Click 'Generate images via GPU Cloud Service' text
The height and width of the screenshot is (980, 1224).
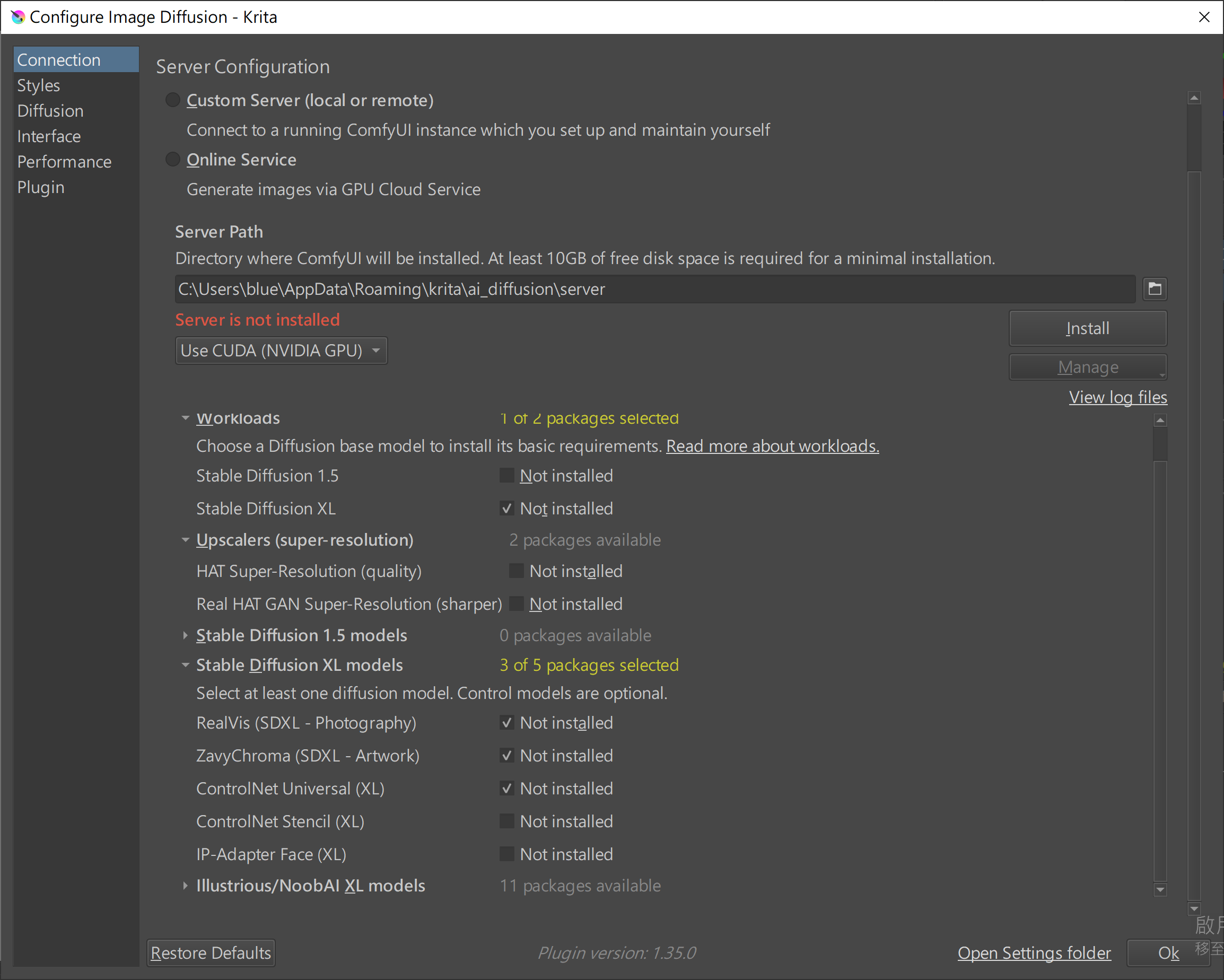(333, 189)
